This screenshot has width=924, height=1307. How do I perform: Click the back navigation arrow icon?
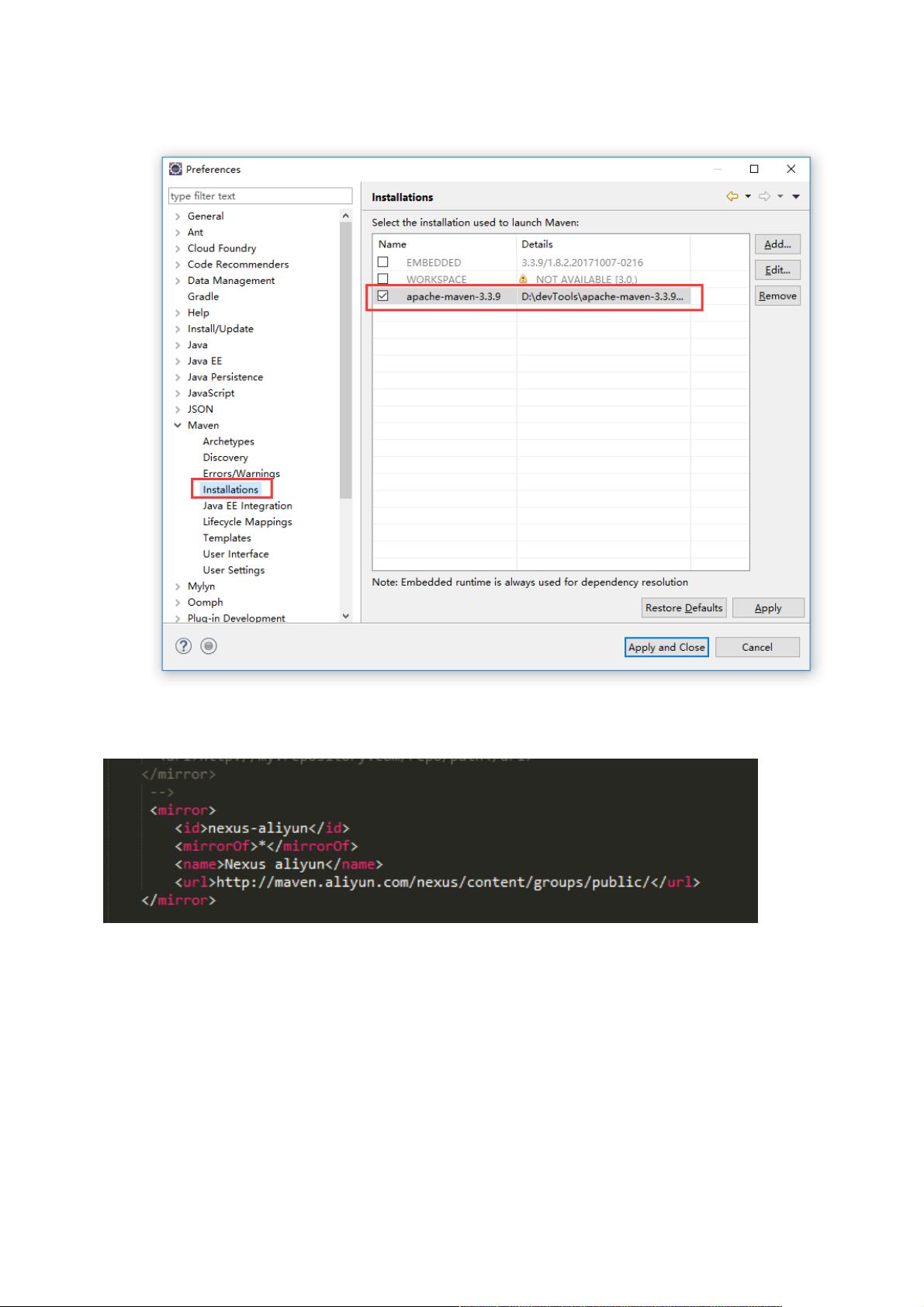pyautogui.click(x=732, y=196)
